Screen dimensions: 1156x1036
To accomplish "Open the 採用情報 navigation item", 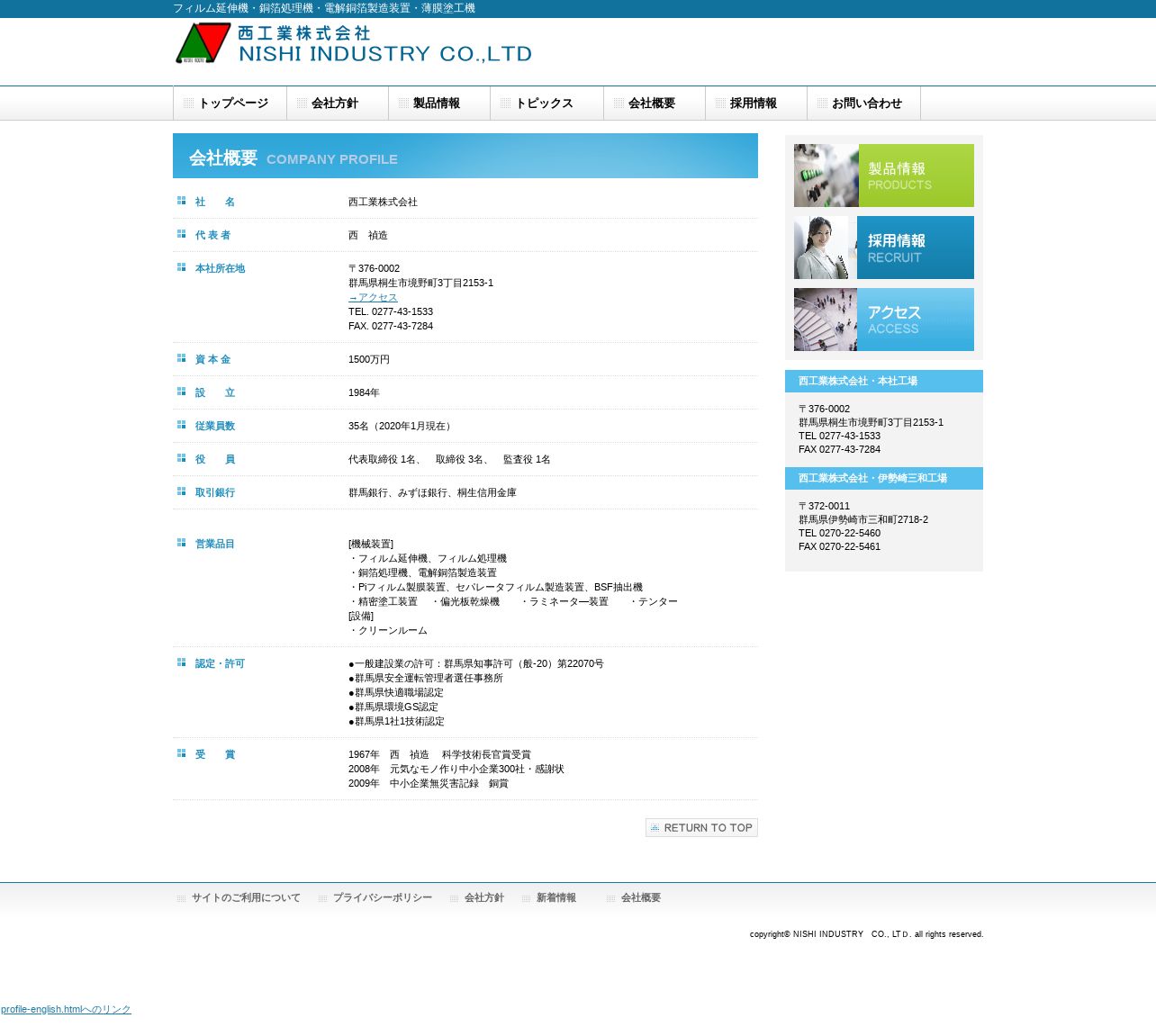I will click(x=756, y=104).
